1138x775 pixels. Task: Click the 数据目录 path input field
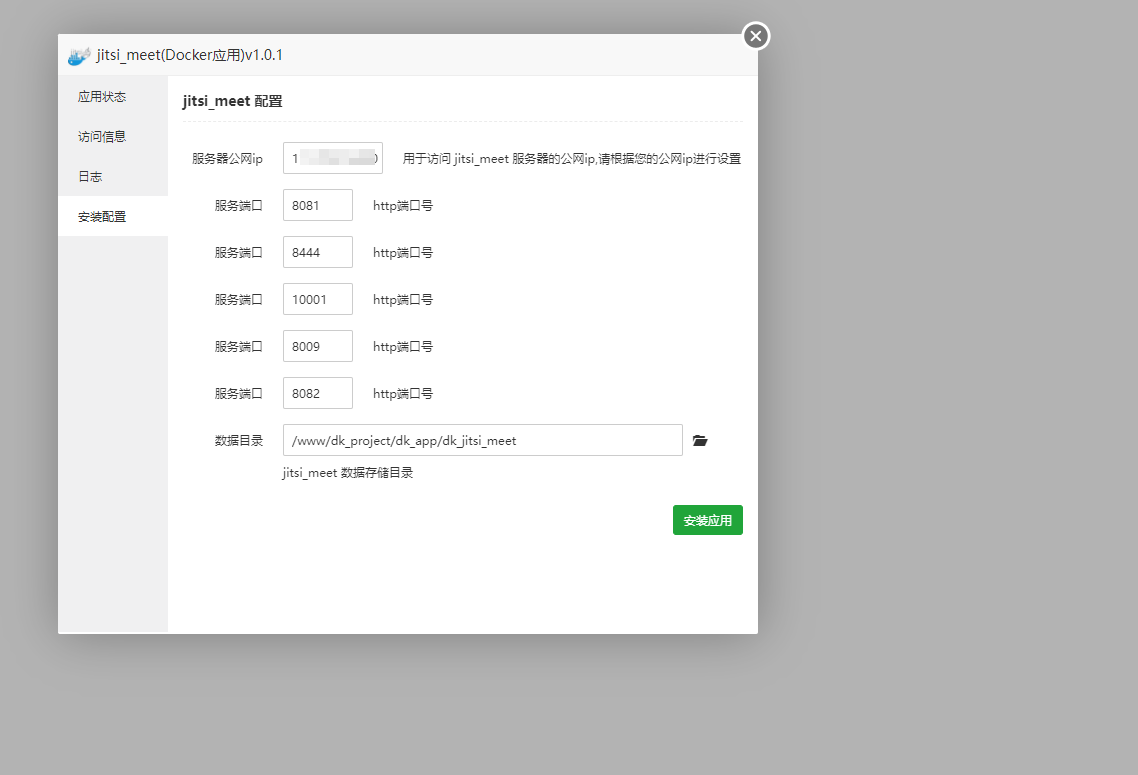[x=483, y=440]
